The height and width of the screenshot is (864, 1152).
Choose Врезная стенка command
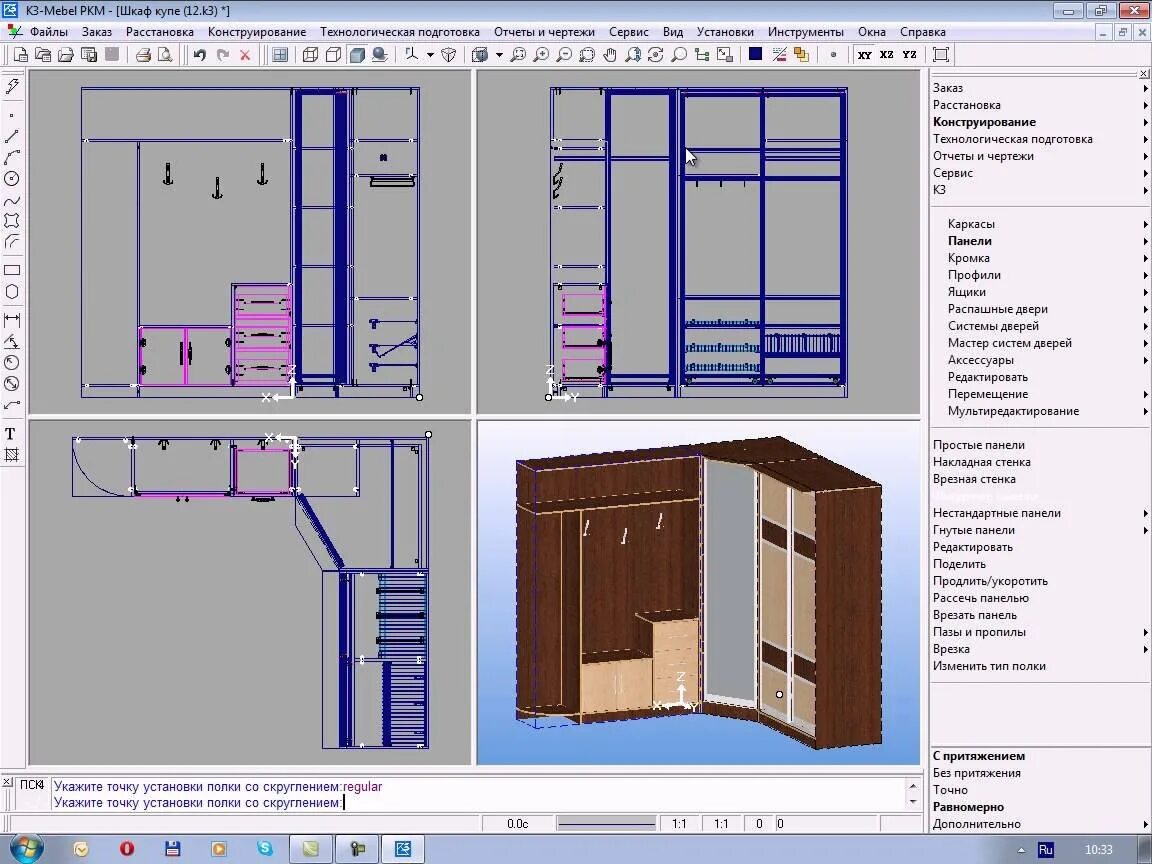coord(974,479)
